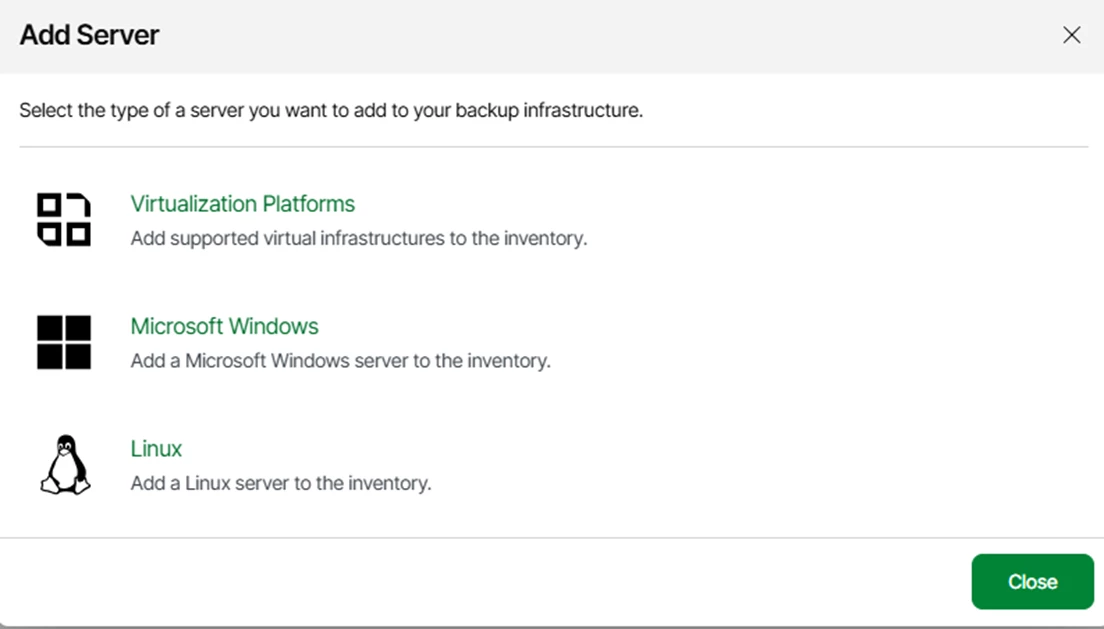Open the Virtualization Platforms link
Viewport: 1104px width, 629px height.
(242, 204)
